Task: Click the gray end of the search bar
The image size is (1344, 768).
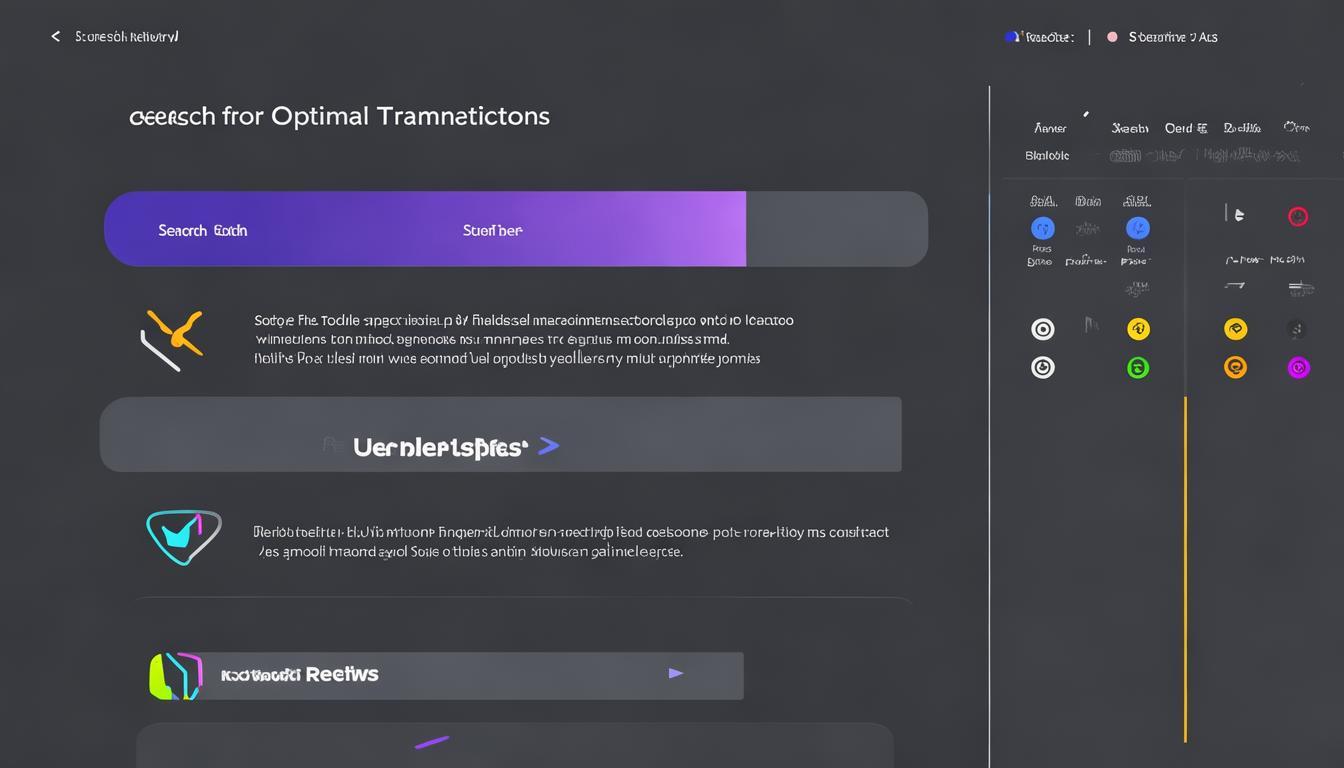Action: [836, 229]
